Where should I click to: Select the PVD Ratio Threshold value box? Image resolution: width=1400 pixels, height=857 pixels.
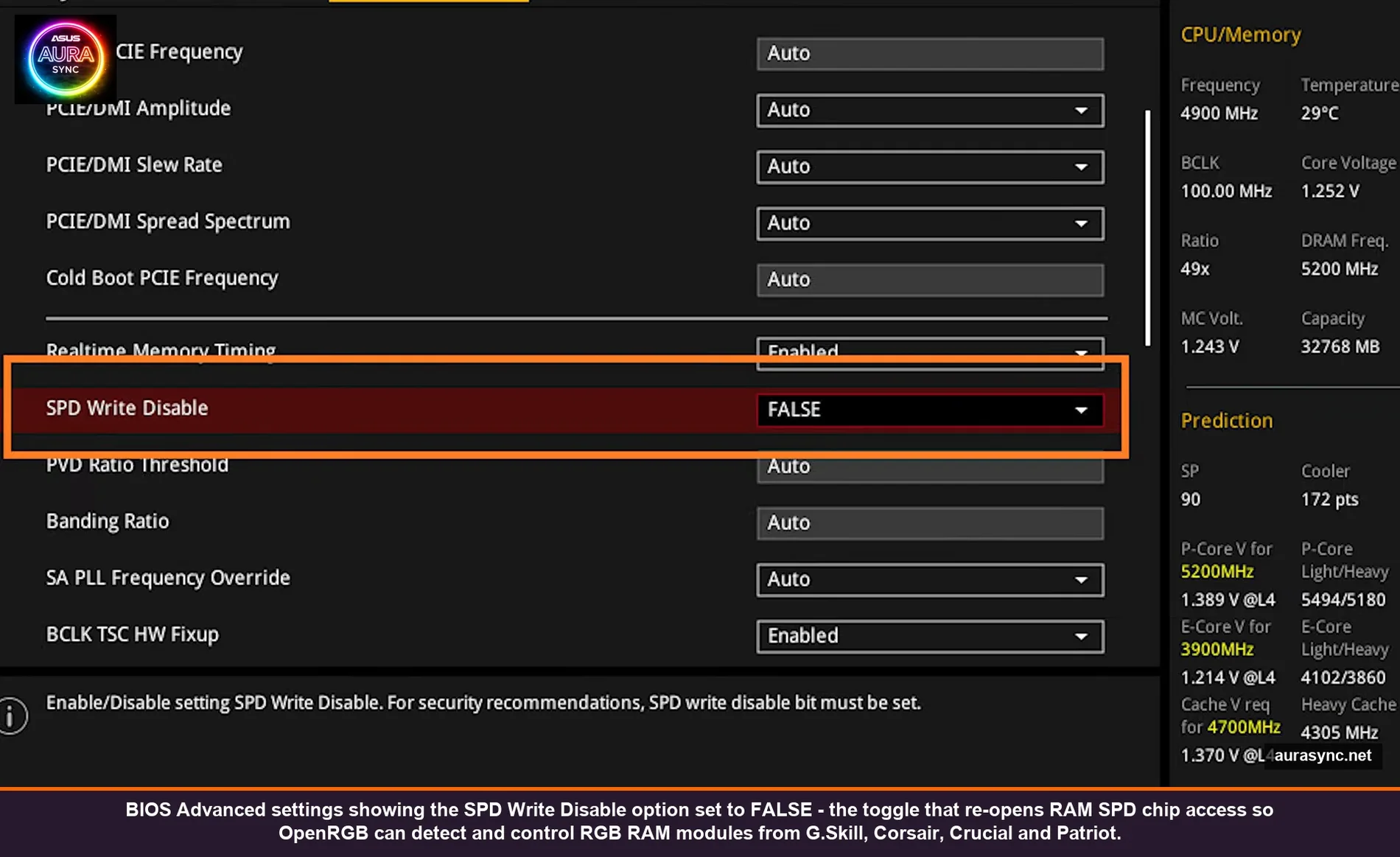click(x=929, y=466)
